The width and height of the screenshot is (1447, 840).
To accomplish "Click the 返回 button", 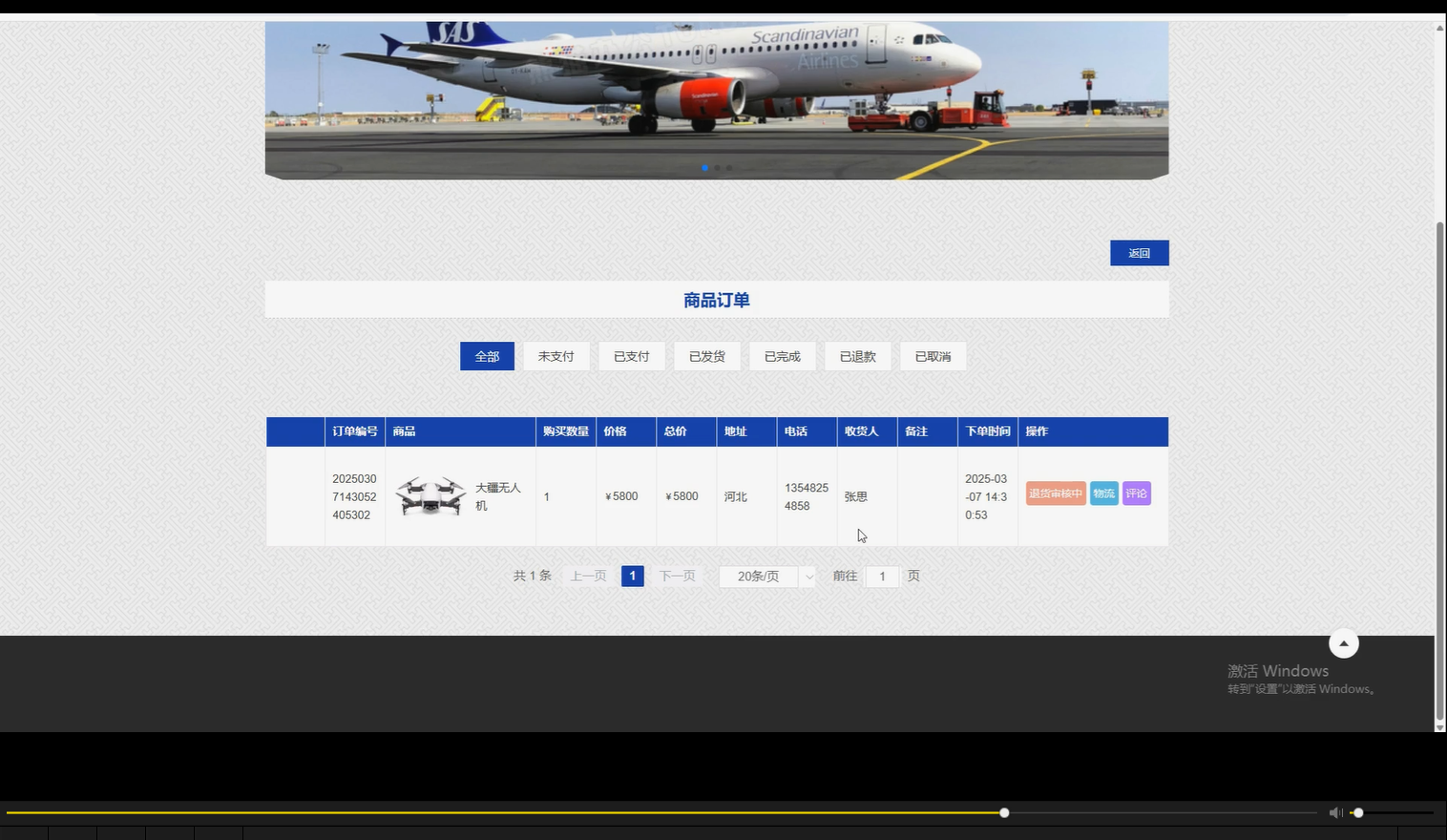I will (1139, 253).
